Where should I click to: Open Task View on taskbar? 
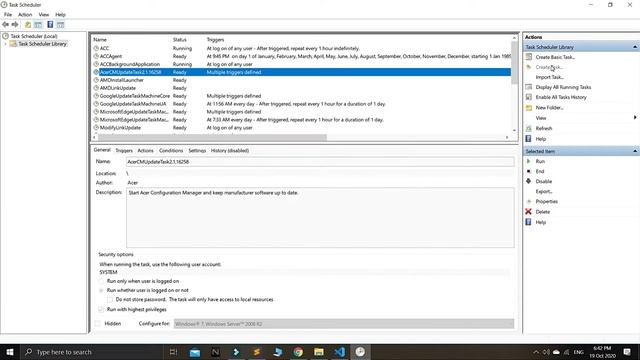click(173, 352)
